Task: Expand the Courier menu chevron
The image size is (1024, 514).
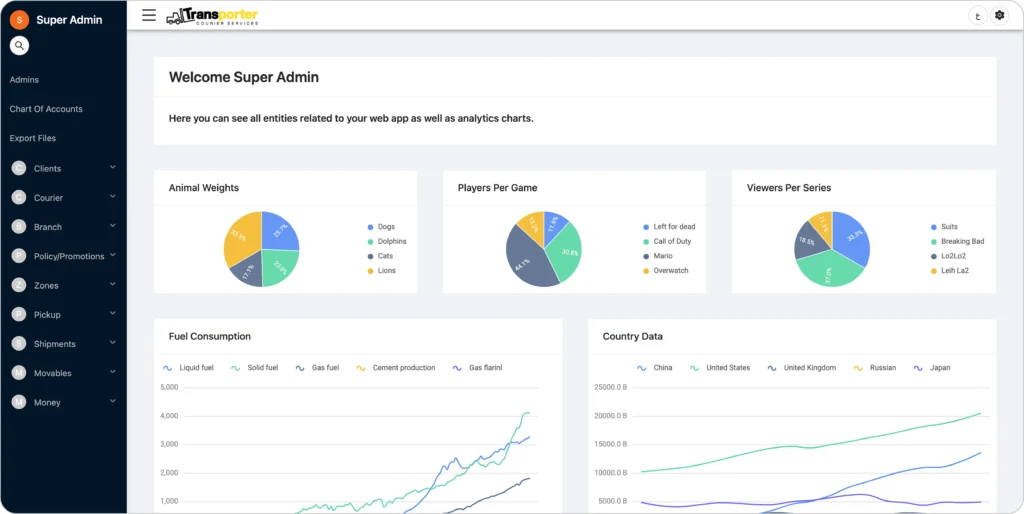Action: tap(113, 197)
